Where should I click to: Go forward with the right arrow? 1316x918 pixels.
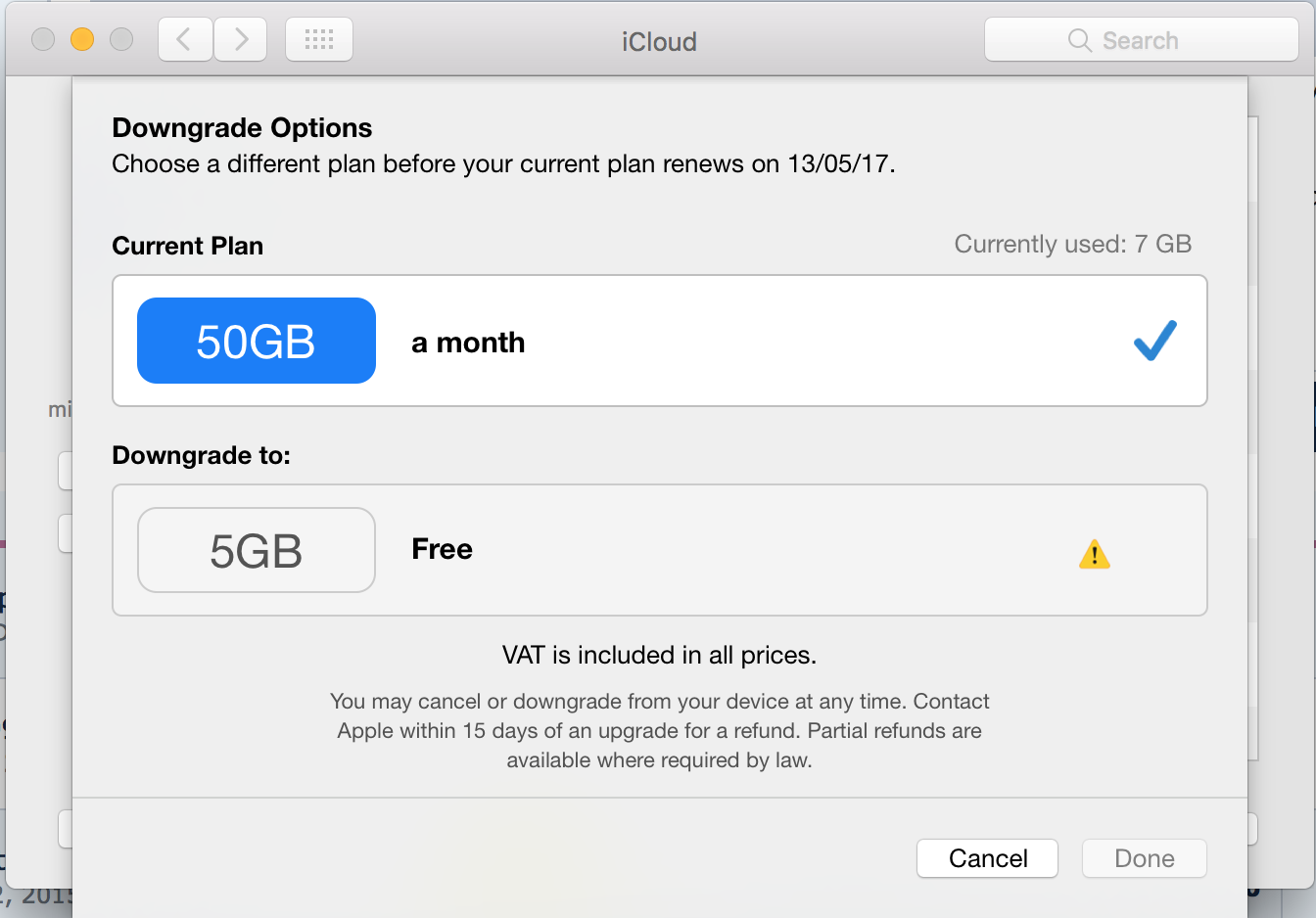(x=241, y=40)
